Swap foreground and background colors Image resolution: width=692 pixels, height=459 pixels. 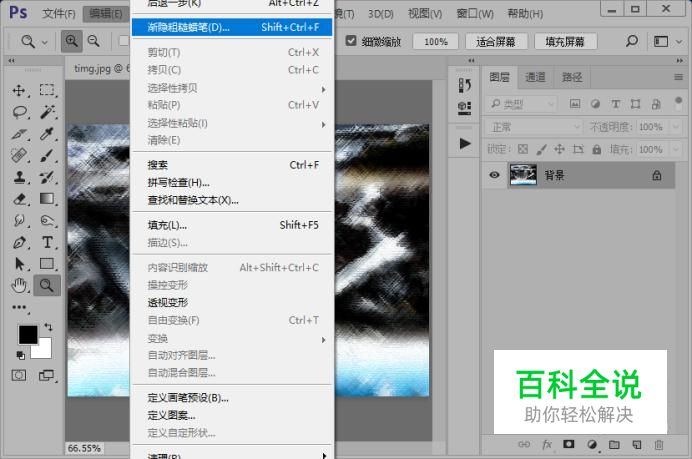[x=48, y=327]
